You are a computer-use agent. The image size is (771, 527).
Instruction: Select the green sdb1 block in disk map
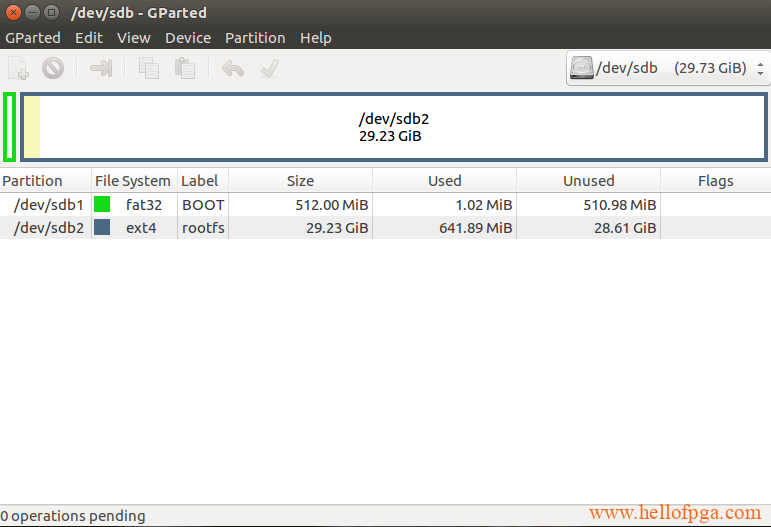9,127
